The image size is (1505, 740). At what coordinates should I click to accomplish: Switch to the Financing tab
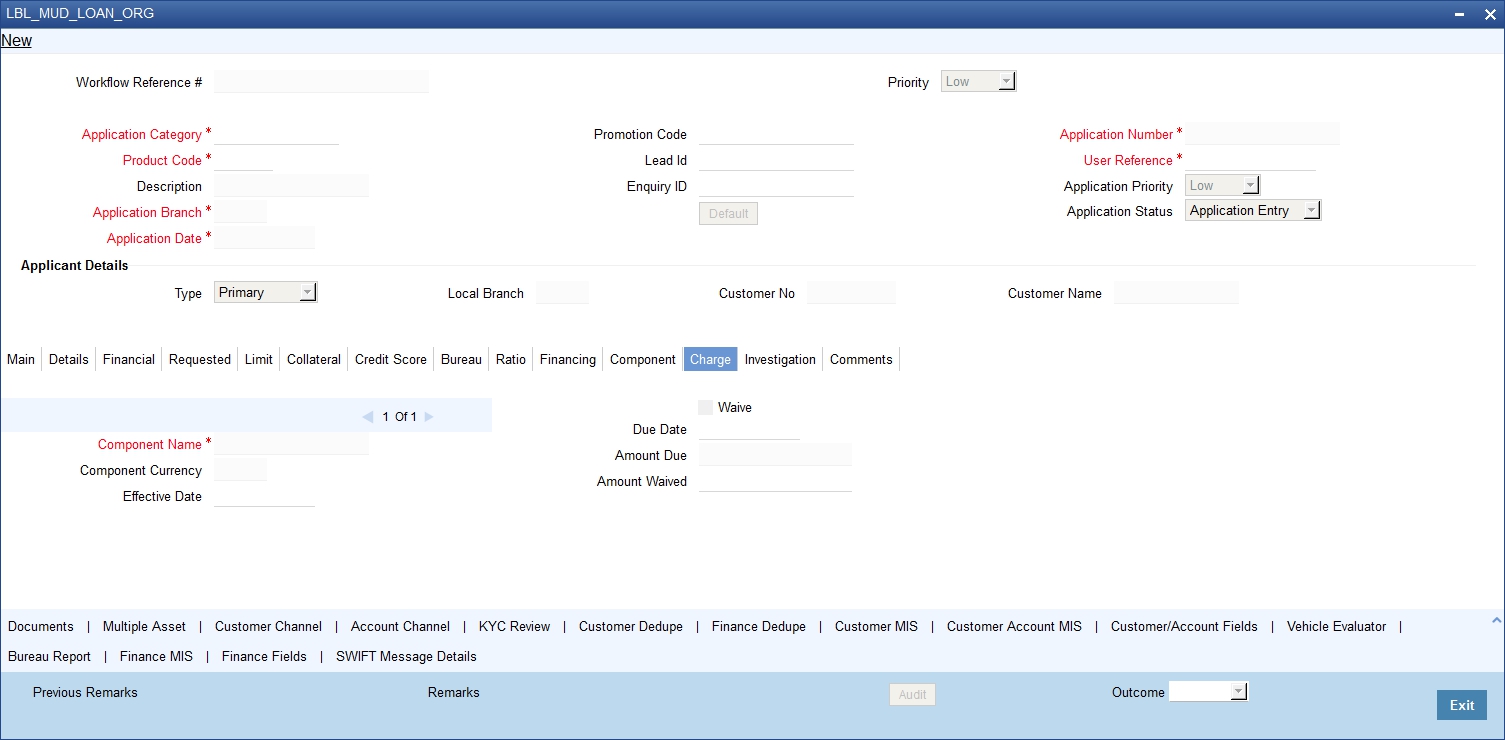click(568, 359)
